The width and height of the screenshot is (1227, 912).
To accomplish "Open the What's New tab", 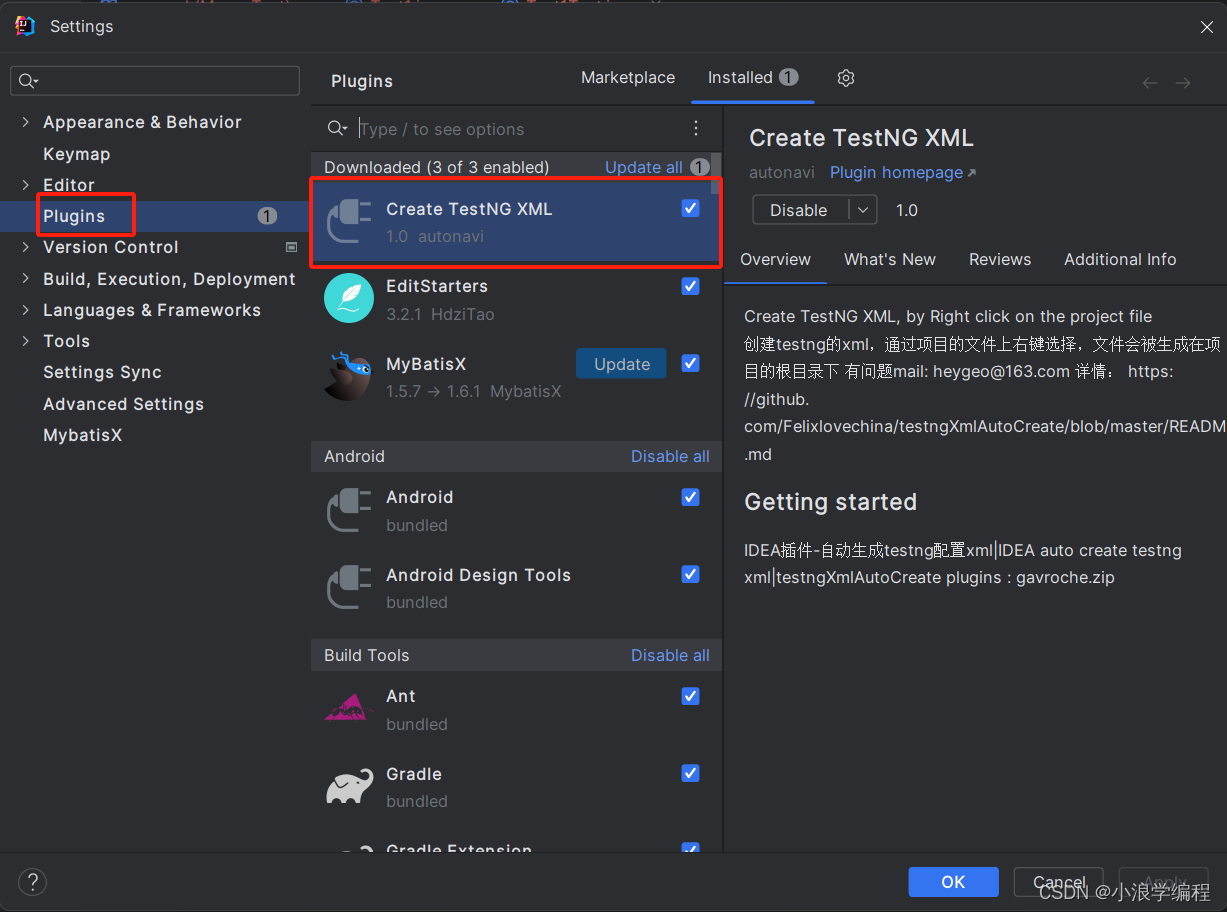I will (x=890, y=259).
